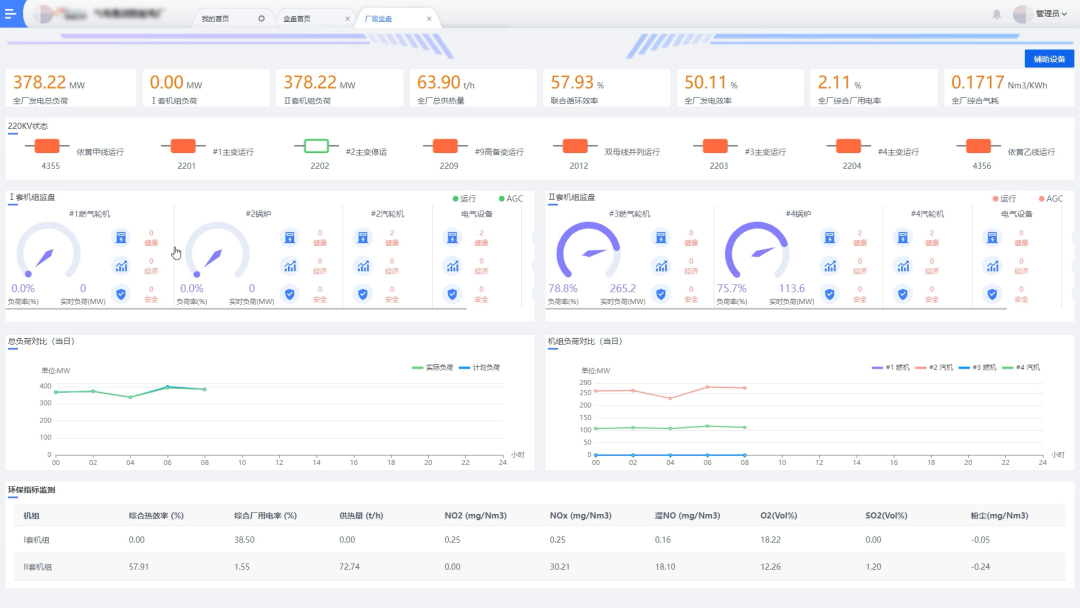1080x608 pixels.
Task: Toggle the #1 燃机 legend series
Action: click(891, 368)
